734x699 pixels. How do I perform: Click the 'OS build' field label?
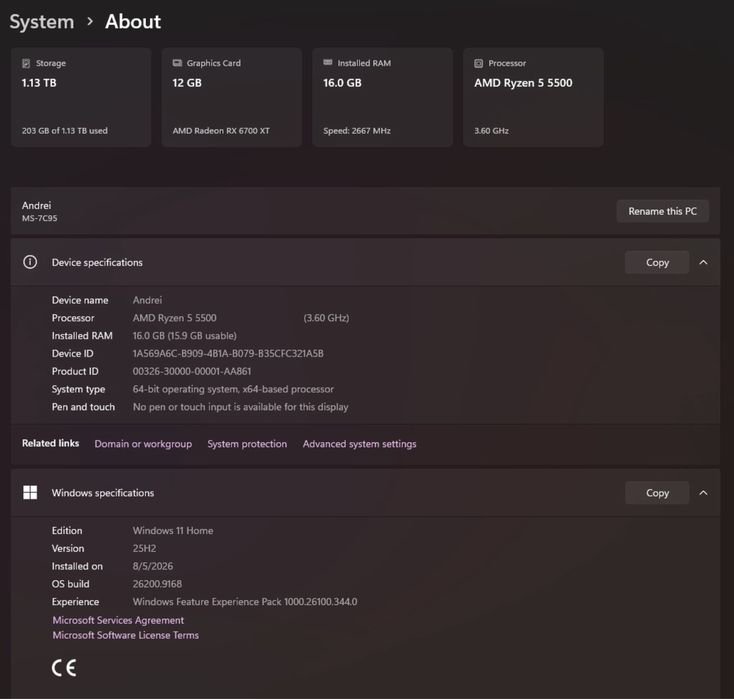[70, 584]
